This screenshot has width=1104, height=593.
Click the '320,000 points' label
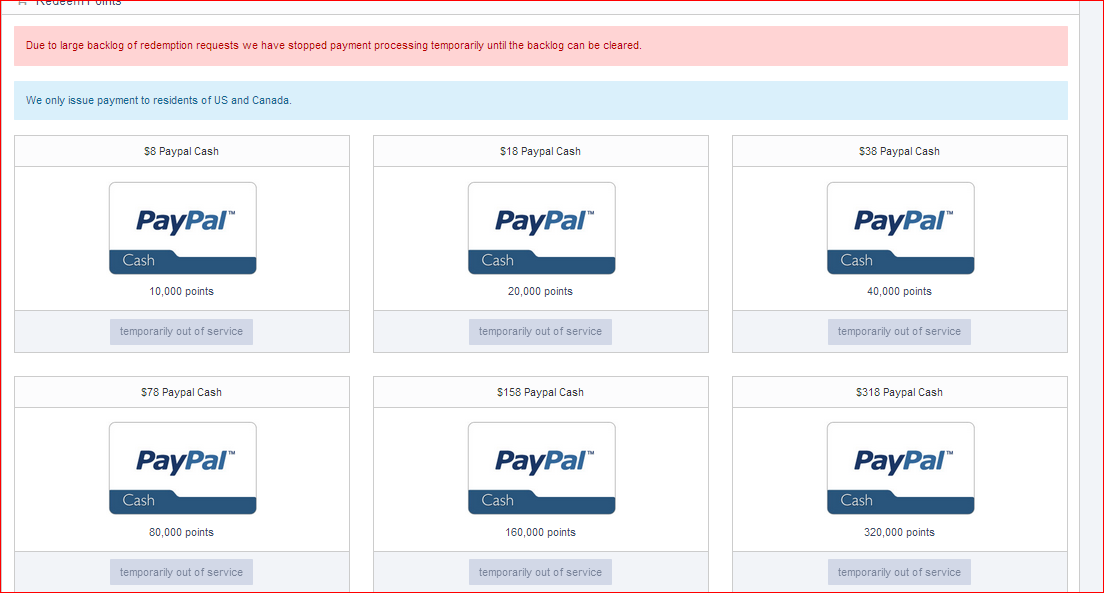[x=899, y=532]
